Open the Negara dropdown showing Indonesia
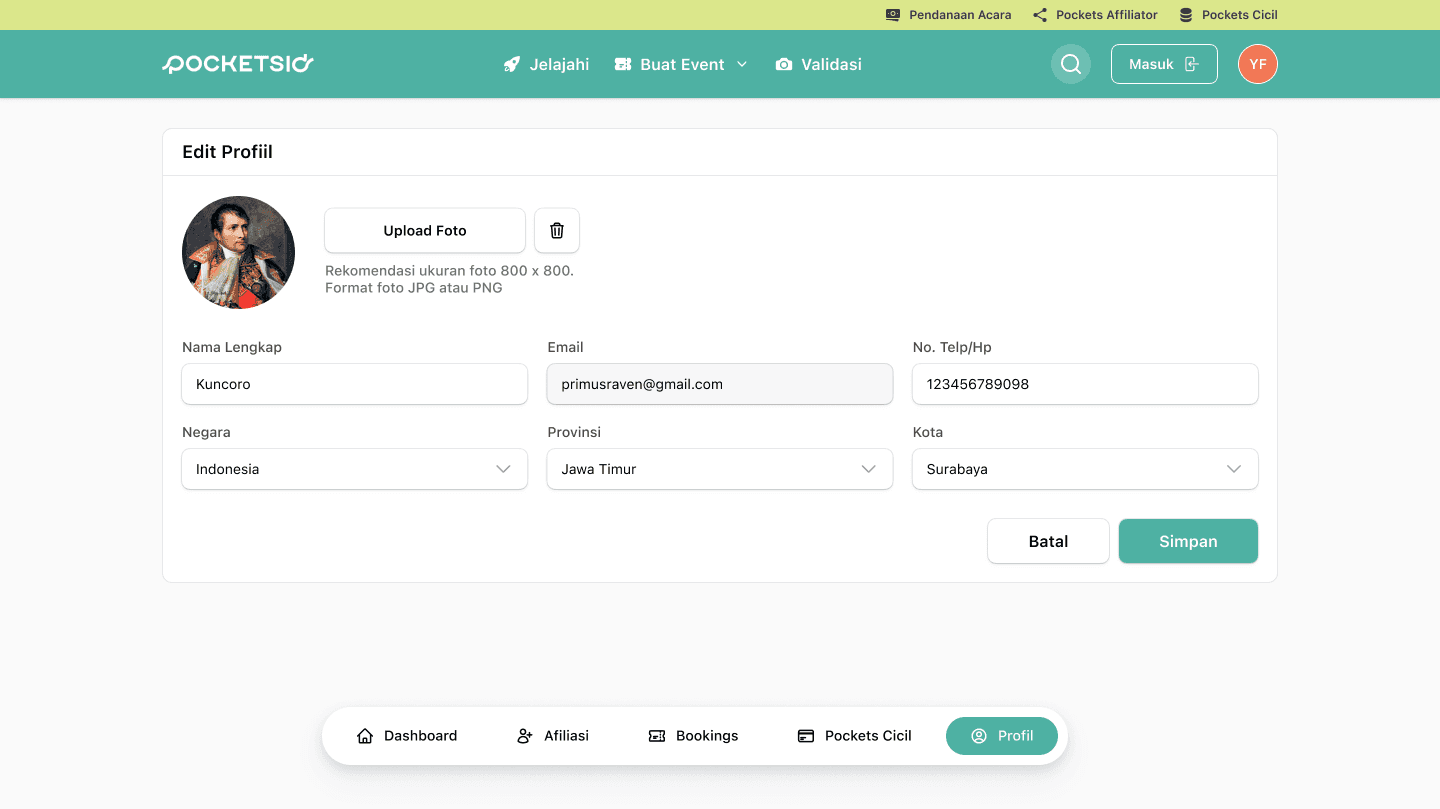Viewport: 1440px width, 809px height. pos(354,469)
